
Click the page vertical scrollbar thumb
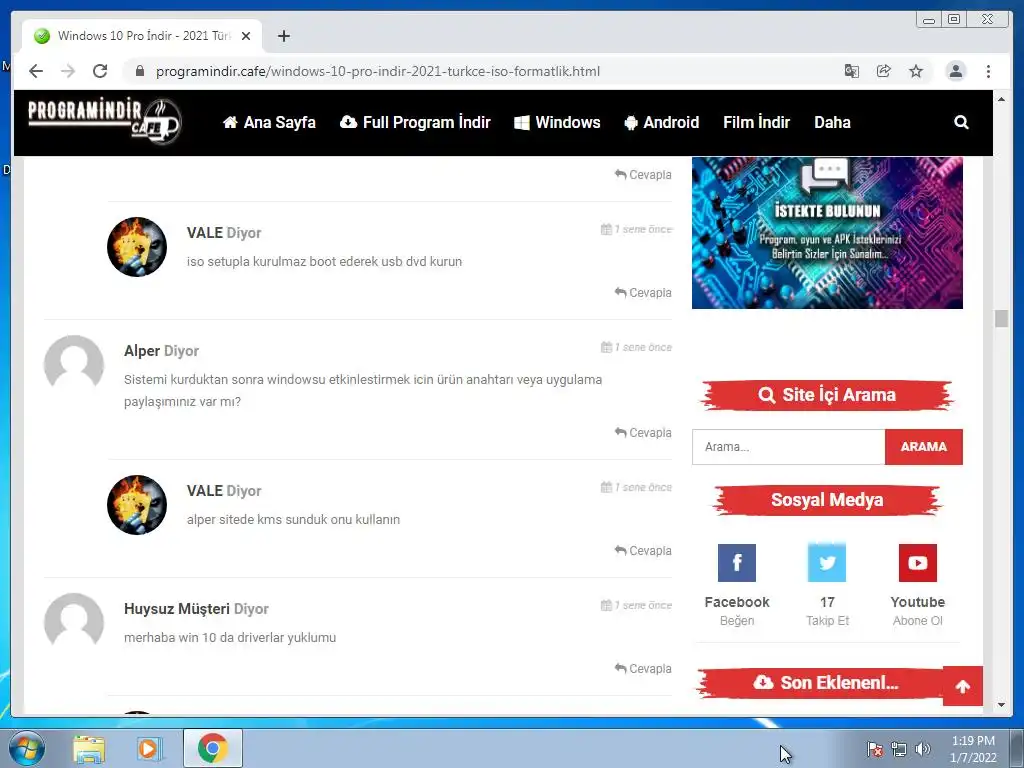[x=1001, y=318]
